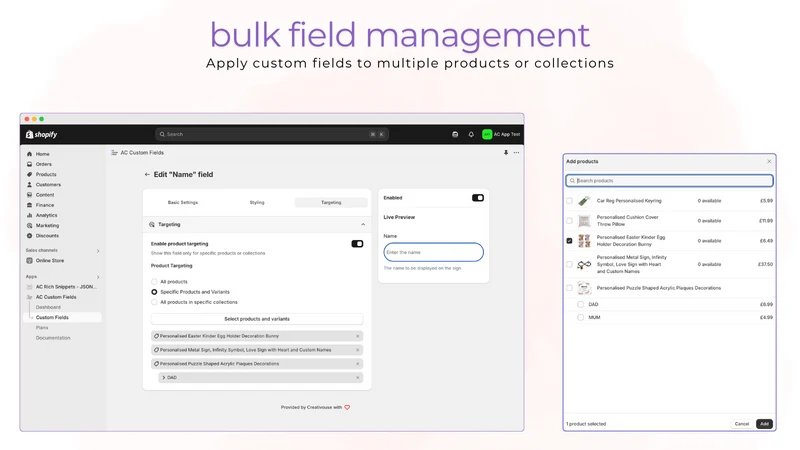Click the Cushion Cover product thumbnail
Viewport: 800px width, 450px height.
[x=584, y=221]
